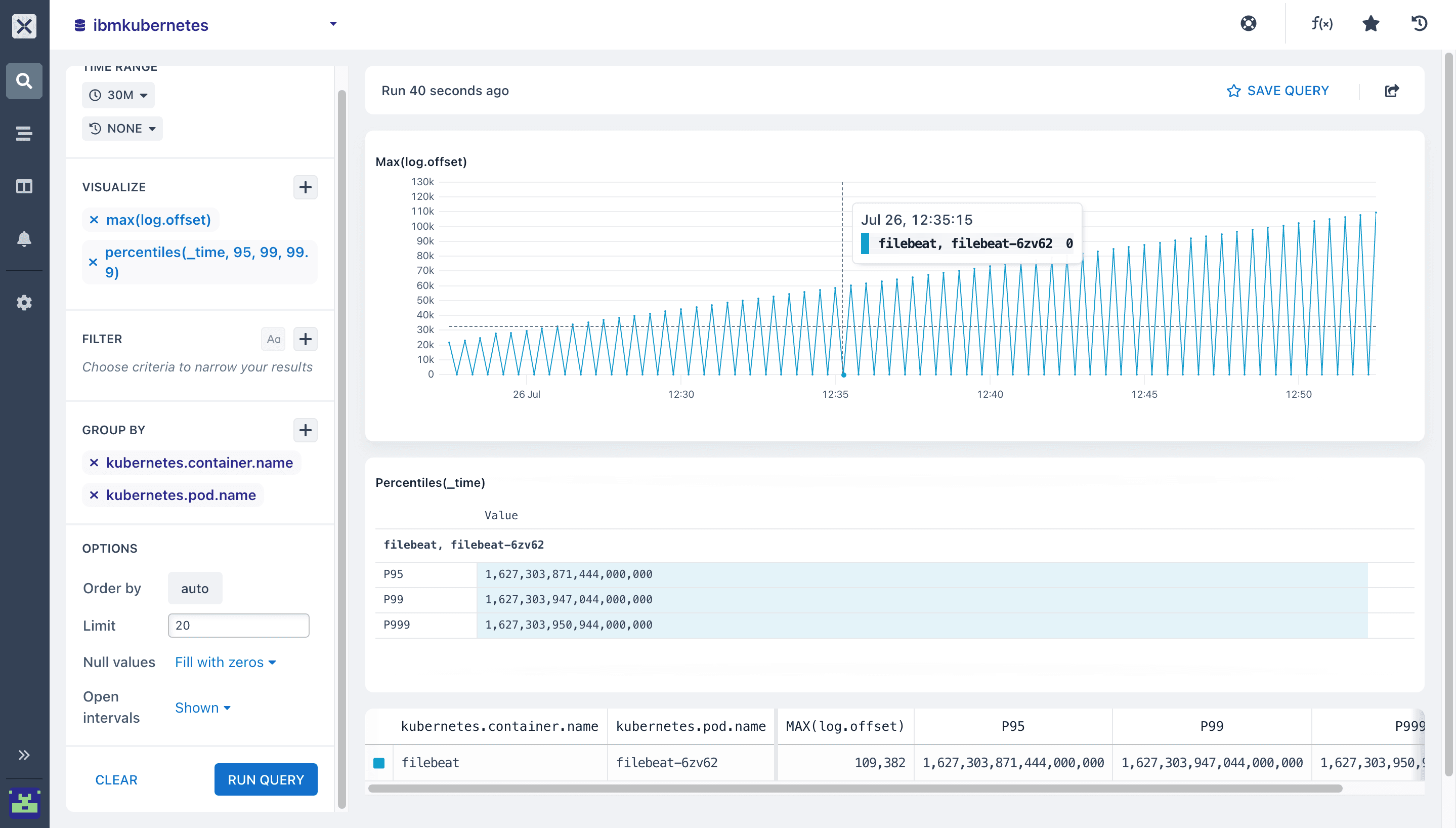This screenshot has height=828, width=1456.
Task: Click the P999 percentile row
Action: tap(894, 625)
